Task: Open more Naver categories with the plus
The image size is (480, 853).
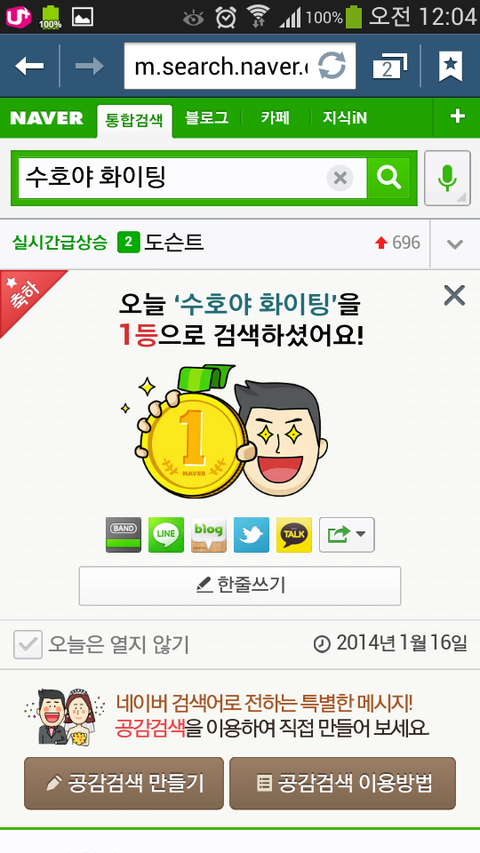Action: click(457, 116)
